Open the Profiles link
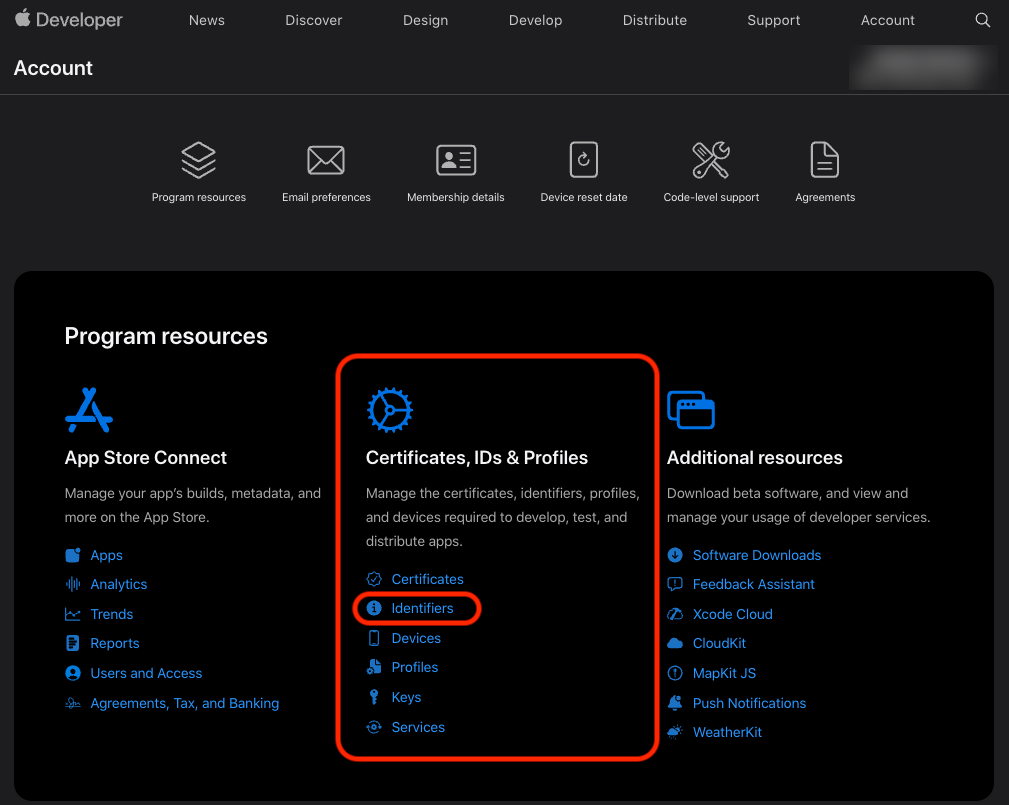 (415, 667)
